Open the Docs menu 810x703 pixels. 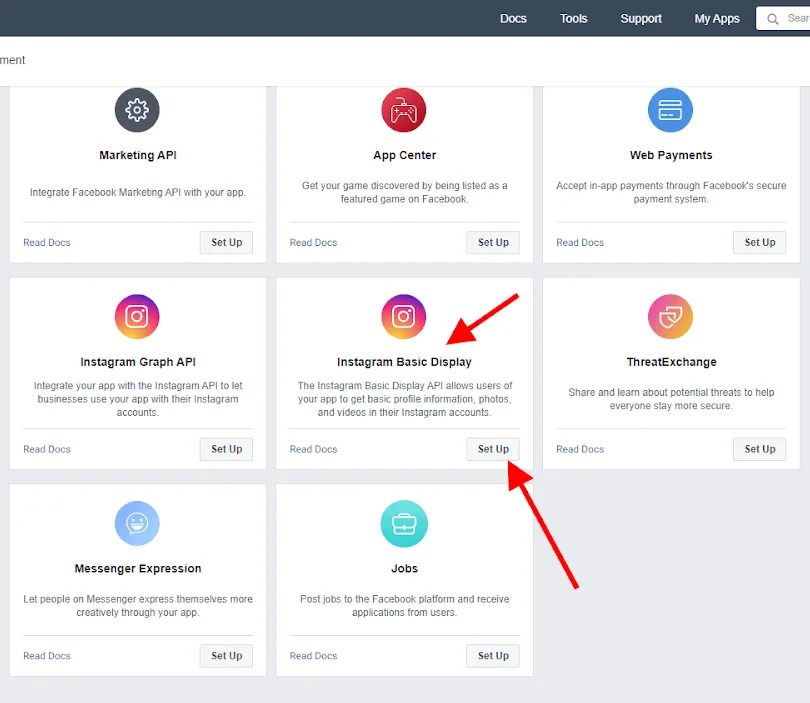[x=513, y=19]
